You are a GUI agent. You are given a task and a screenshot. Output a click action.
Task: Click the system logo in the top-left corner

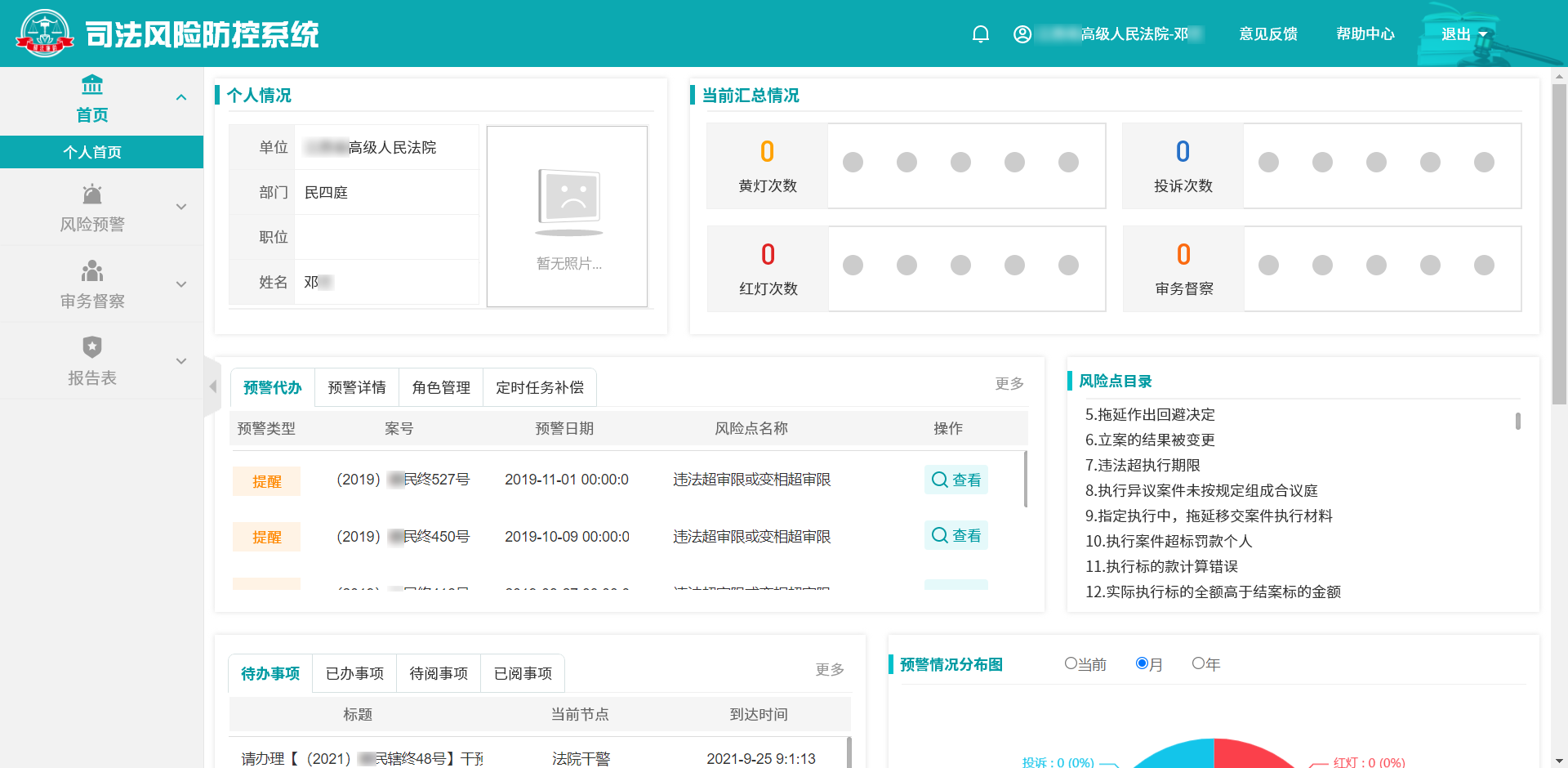coord(45,33)
